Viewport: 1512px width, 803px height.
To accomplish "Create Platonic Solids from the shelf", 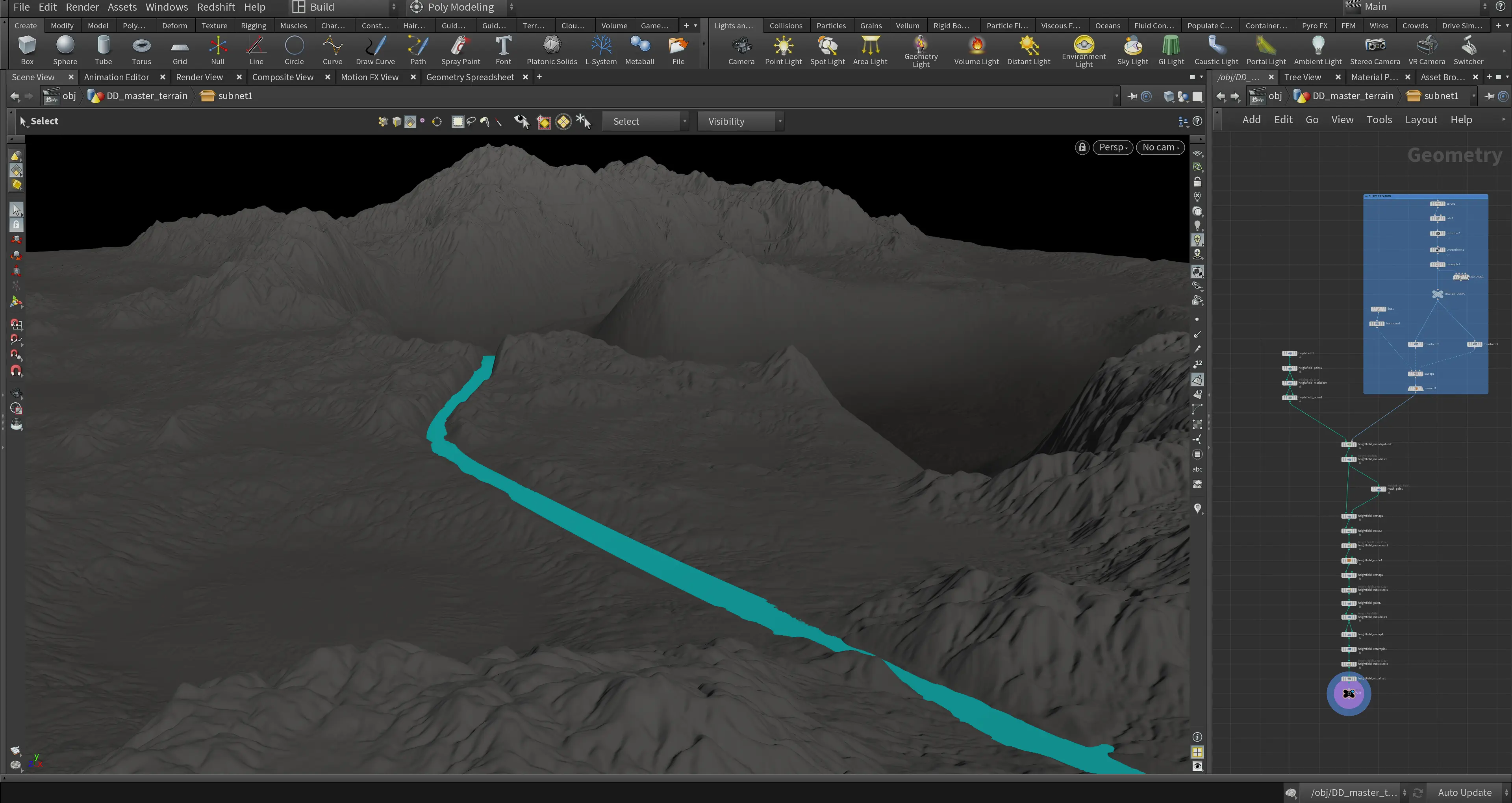I will (552, 50).
